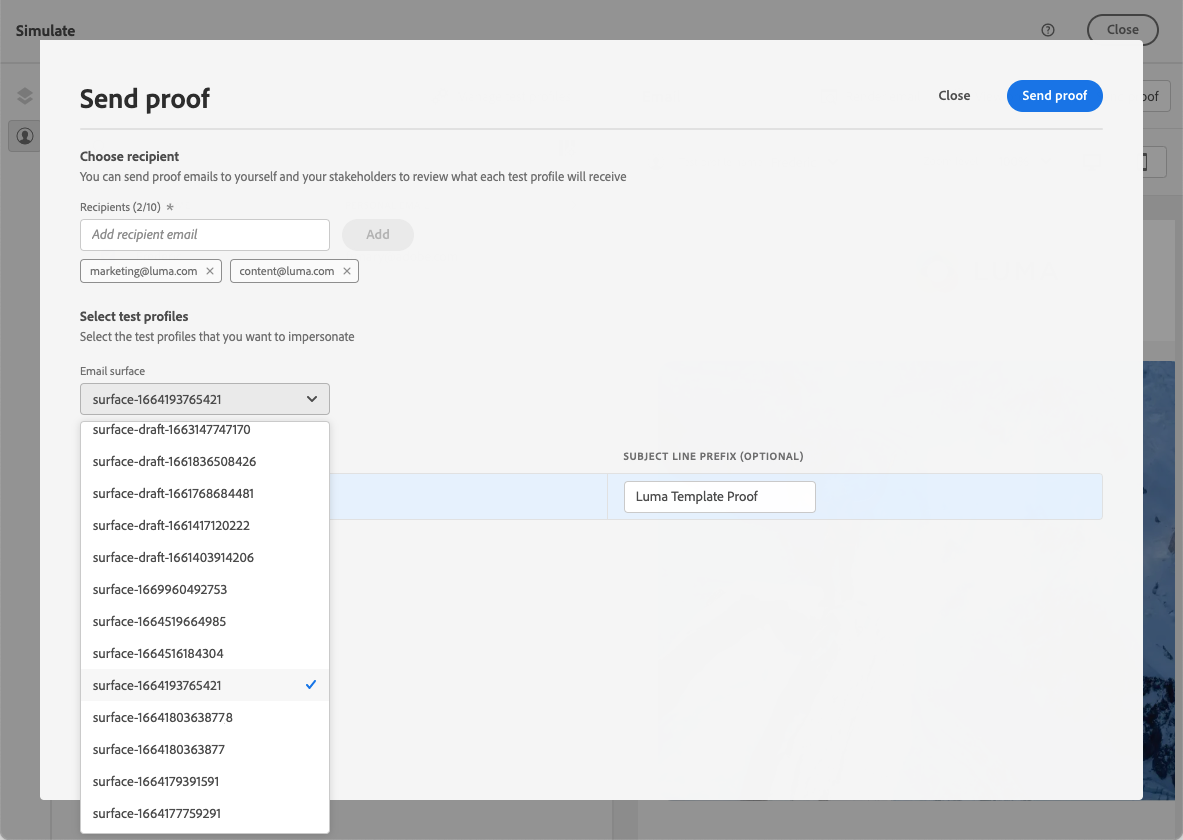Screen dimensions: 1183x840
Task: Pick surface-draft-1661768684481 option
Action: (x=174, y=494)
